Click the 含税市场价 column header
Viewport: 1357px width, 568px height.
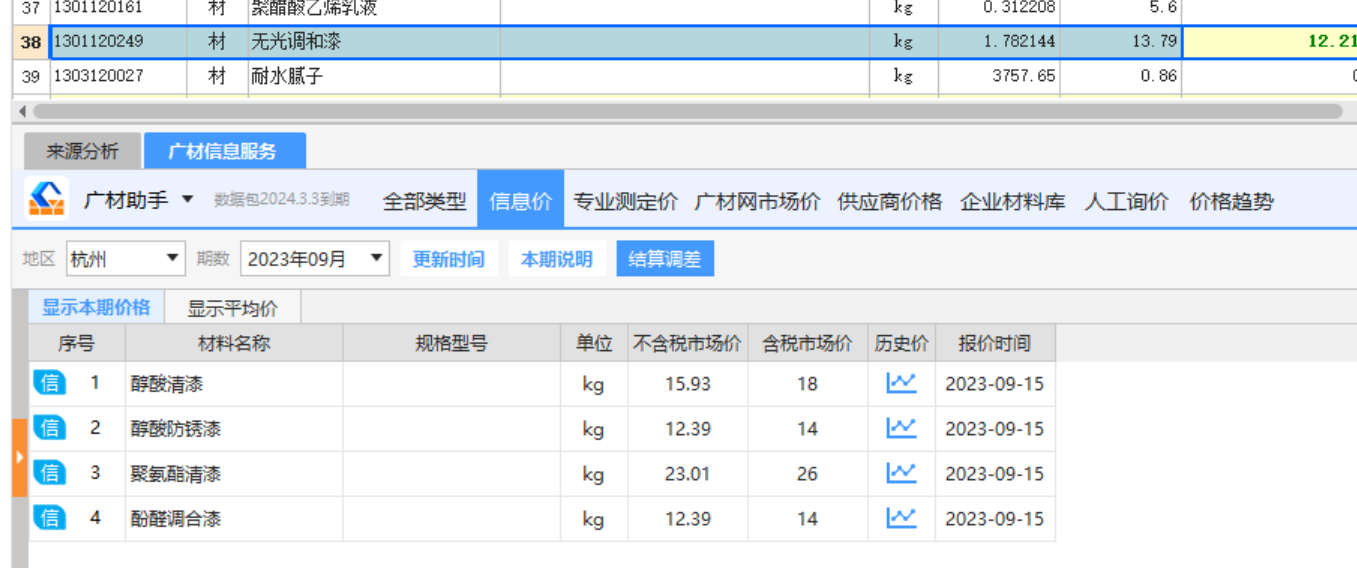(x=808, y=343)
